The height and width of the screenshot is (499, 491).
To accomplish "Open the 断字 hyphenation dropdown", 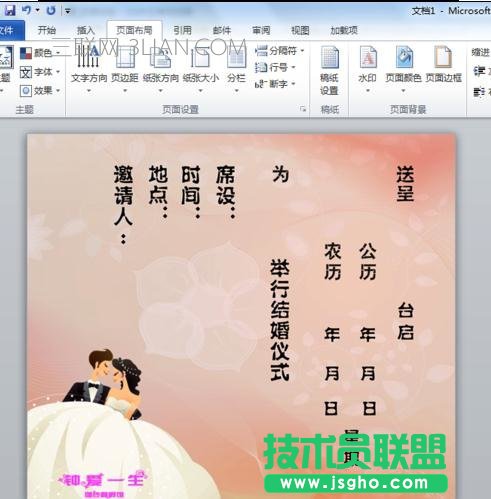I will (275, 84).
